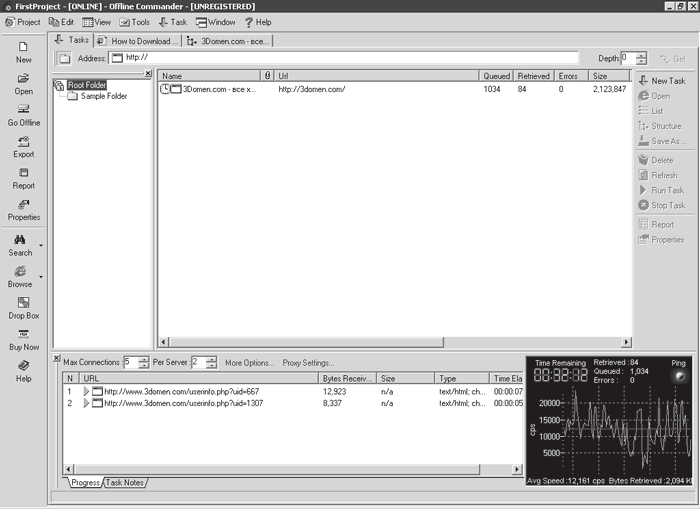Open the Project menu
Image resolution: width=700 pixels, height=509 pixels.
click(23, 22)
